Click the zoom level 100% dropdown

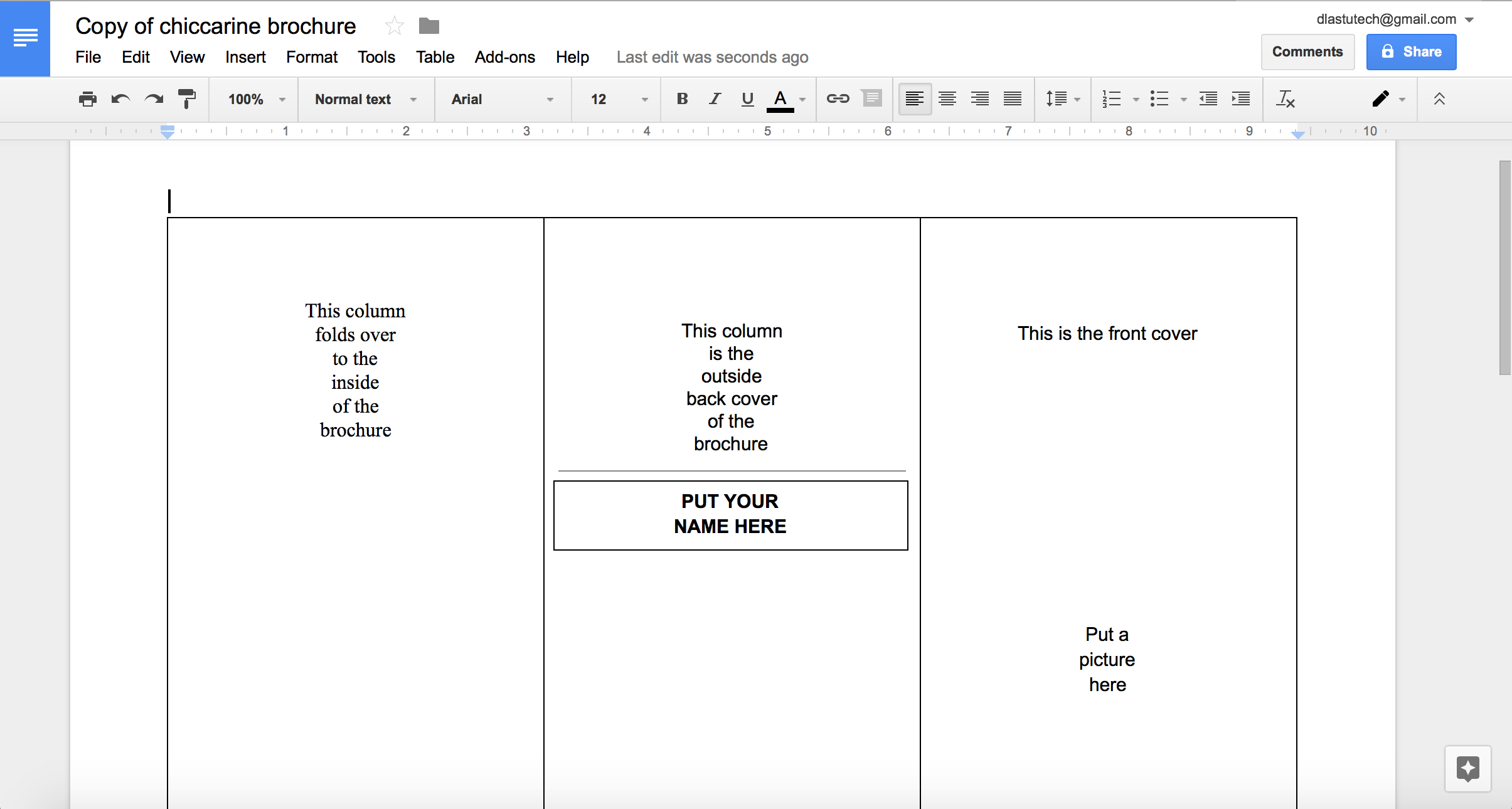click(254, 99)
